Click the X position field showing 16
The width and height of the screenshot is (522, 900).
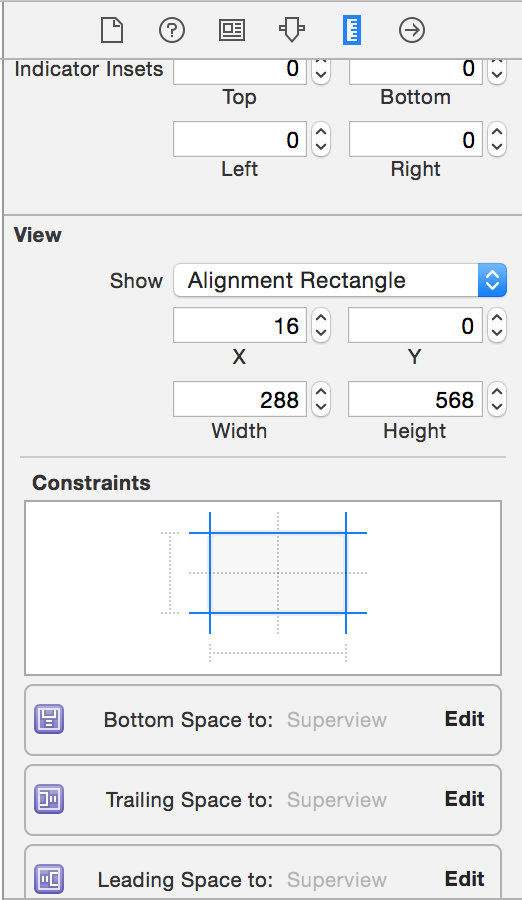tap(240, 325)
